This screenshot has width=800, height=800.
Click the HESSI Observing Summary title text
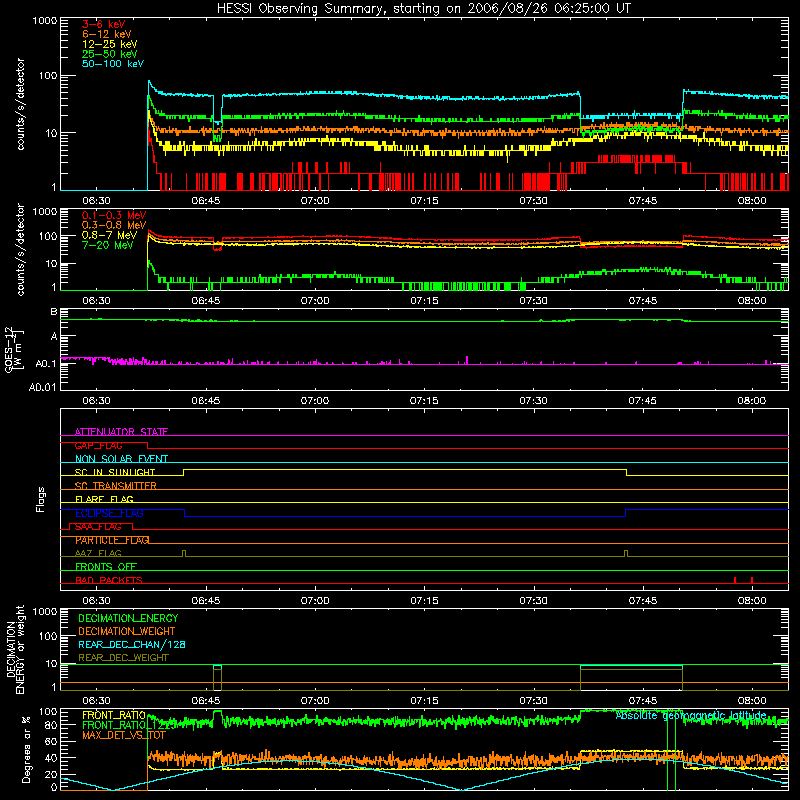click(x=423, y=8)
